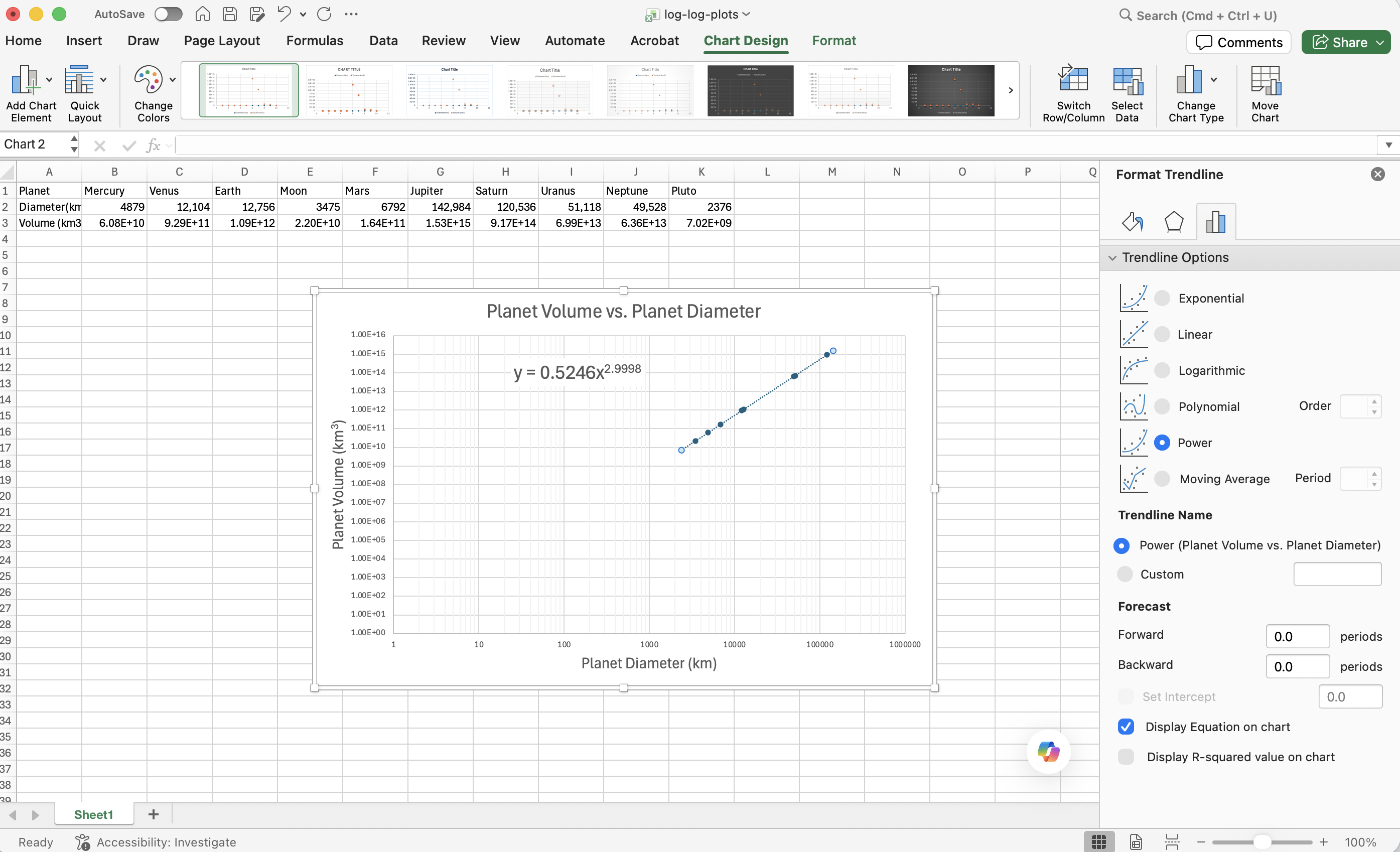Collapse the Trendline Options section
The image size is (1400, 852).
point(1112,258)
